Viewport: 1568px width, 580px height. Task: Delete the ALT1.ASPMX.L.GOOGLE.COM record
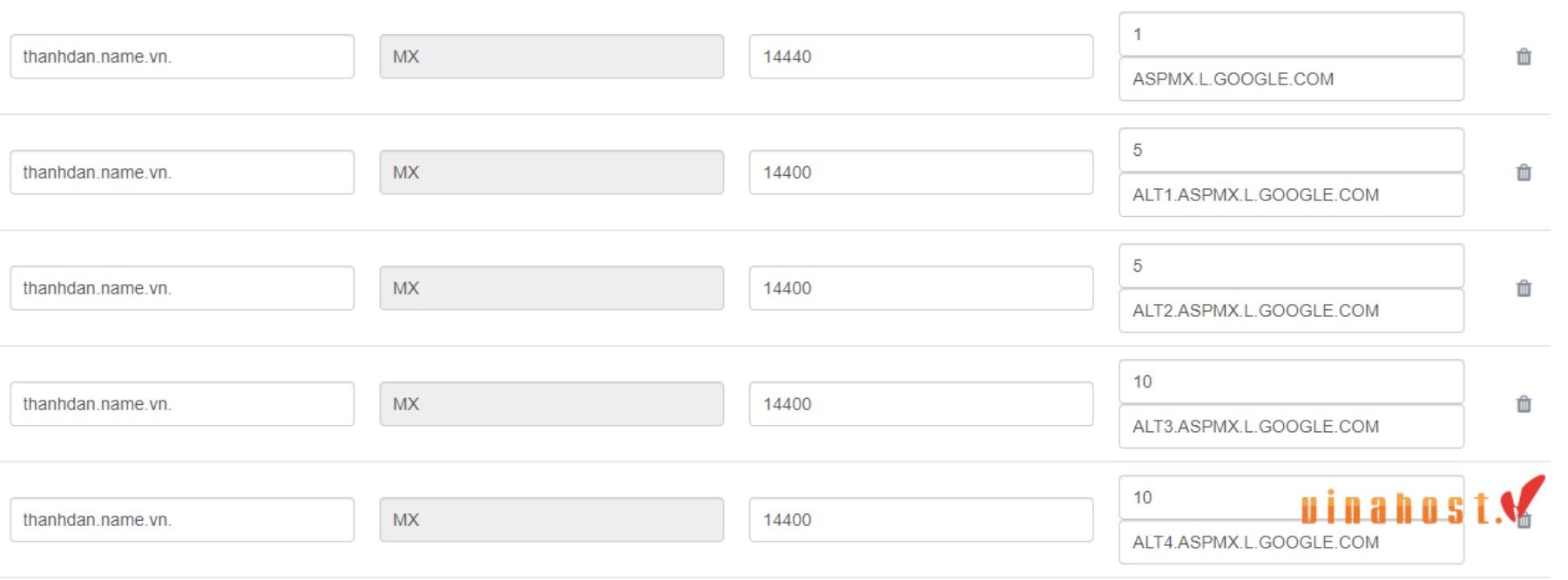(1524, 172)
